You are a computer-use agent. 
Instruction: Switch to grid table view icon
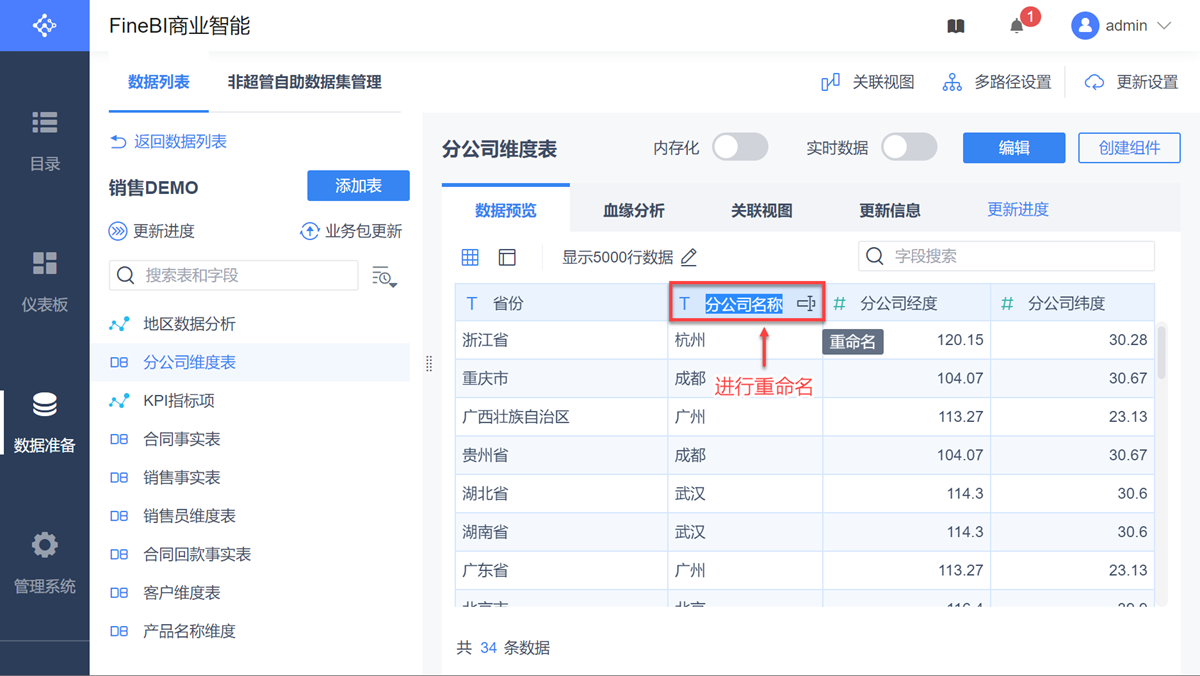[x=470, y=257]
